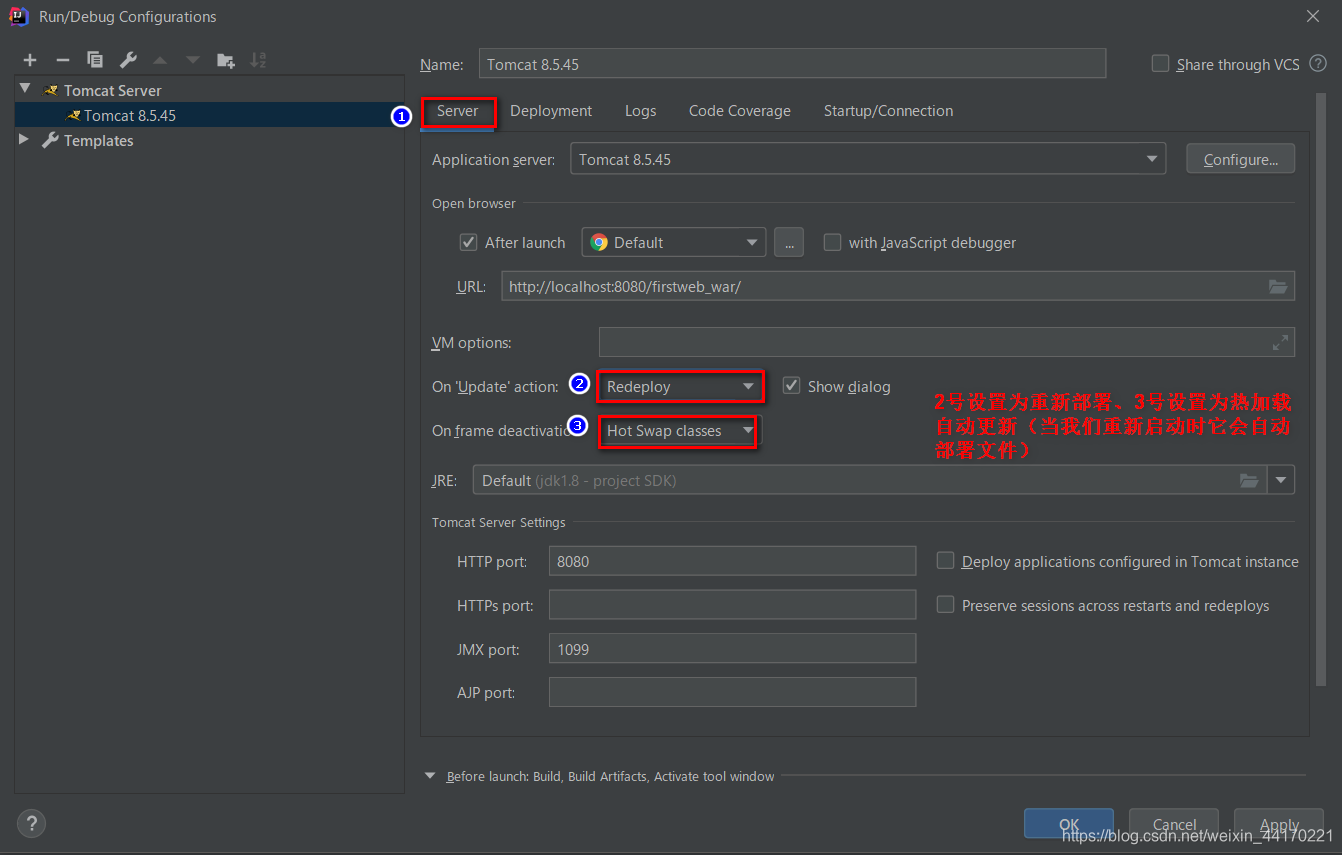Focus the JMX port field
Image resolution: width=1342 pixels, height=855 pixels.
click(x=733, y=649)
